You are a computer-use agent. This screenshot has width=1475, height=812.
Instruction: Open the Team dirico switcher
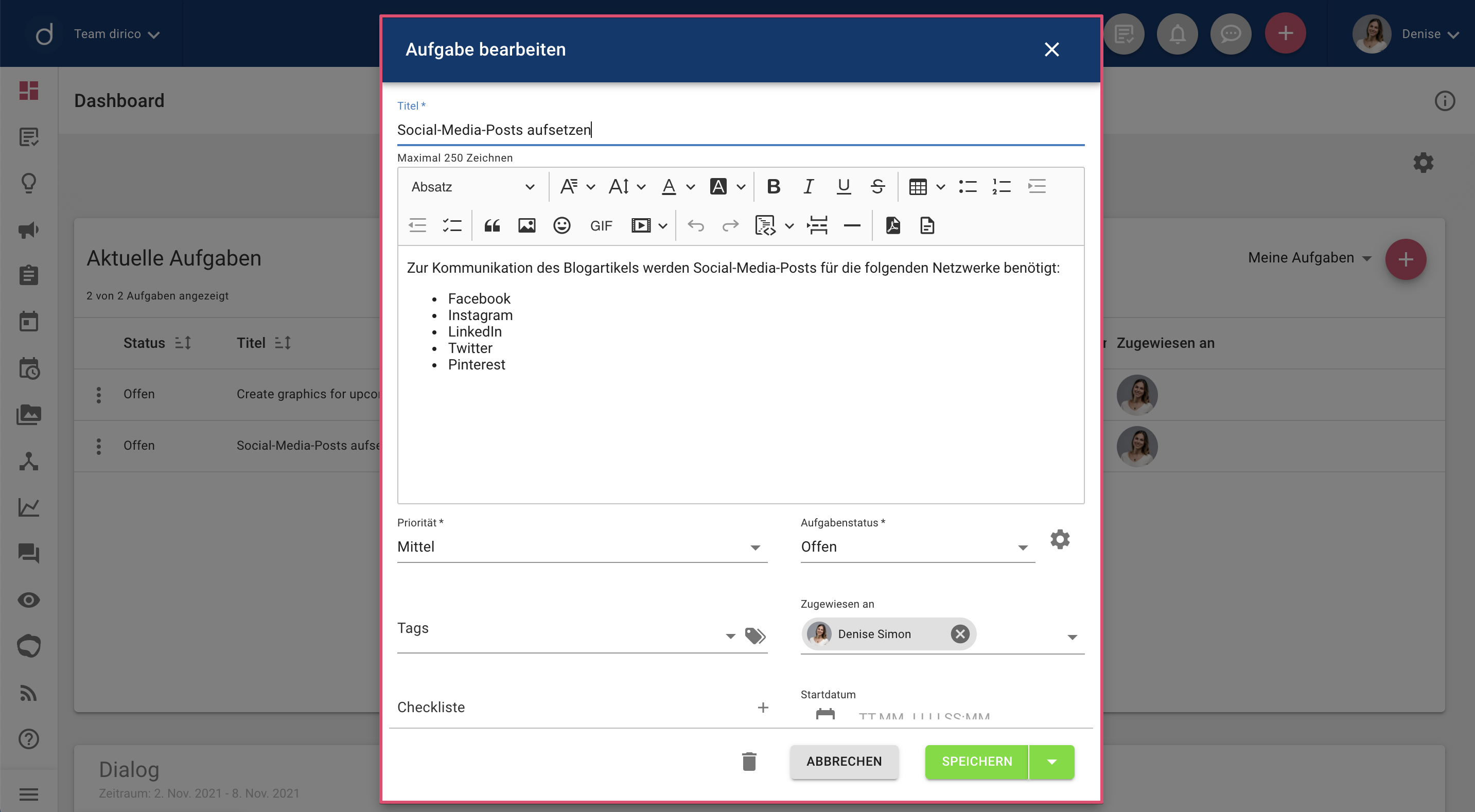point(117,34)
